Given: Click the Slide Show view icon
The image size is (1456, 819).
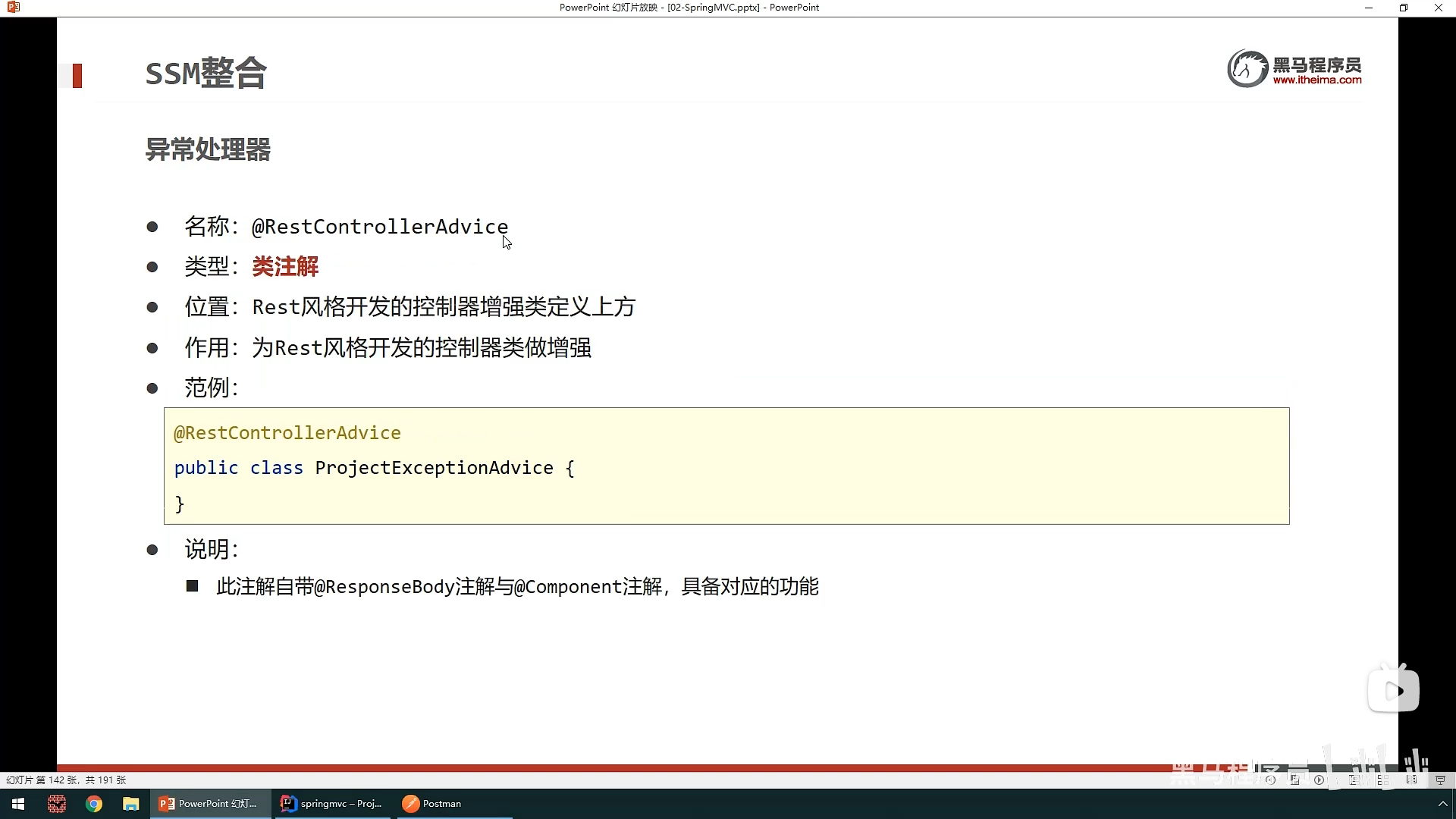Looking at the screenshot, I should (1440, 780).
